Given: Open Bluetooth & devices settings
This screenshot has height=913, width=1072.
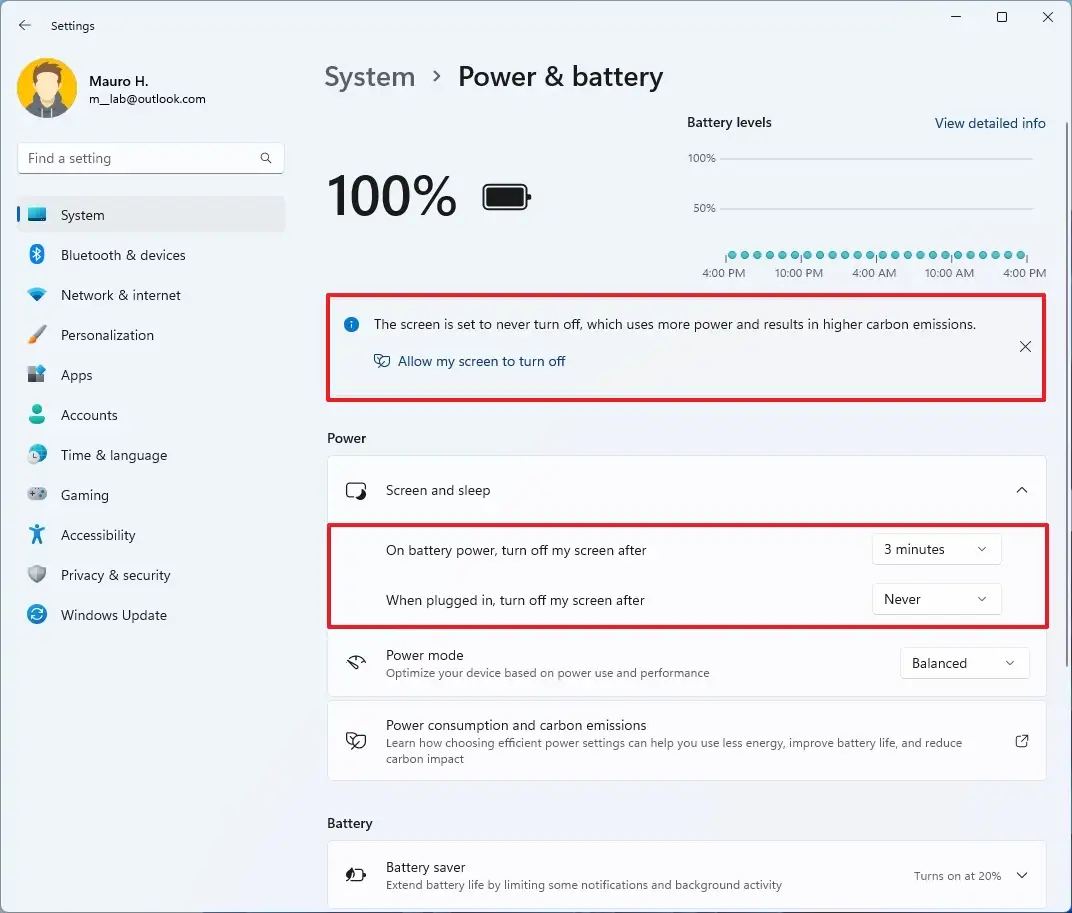Looking at the screenshot, I should [122, 255].
